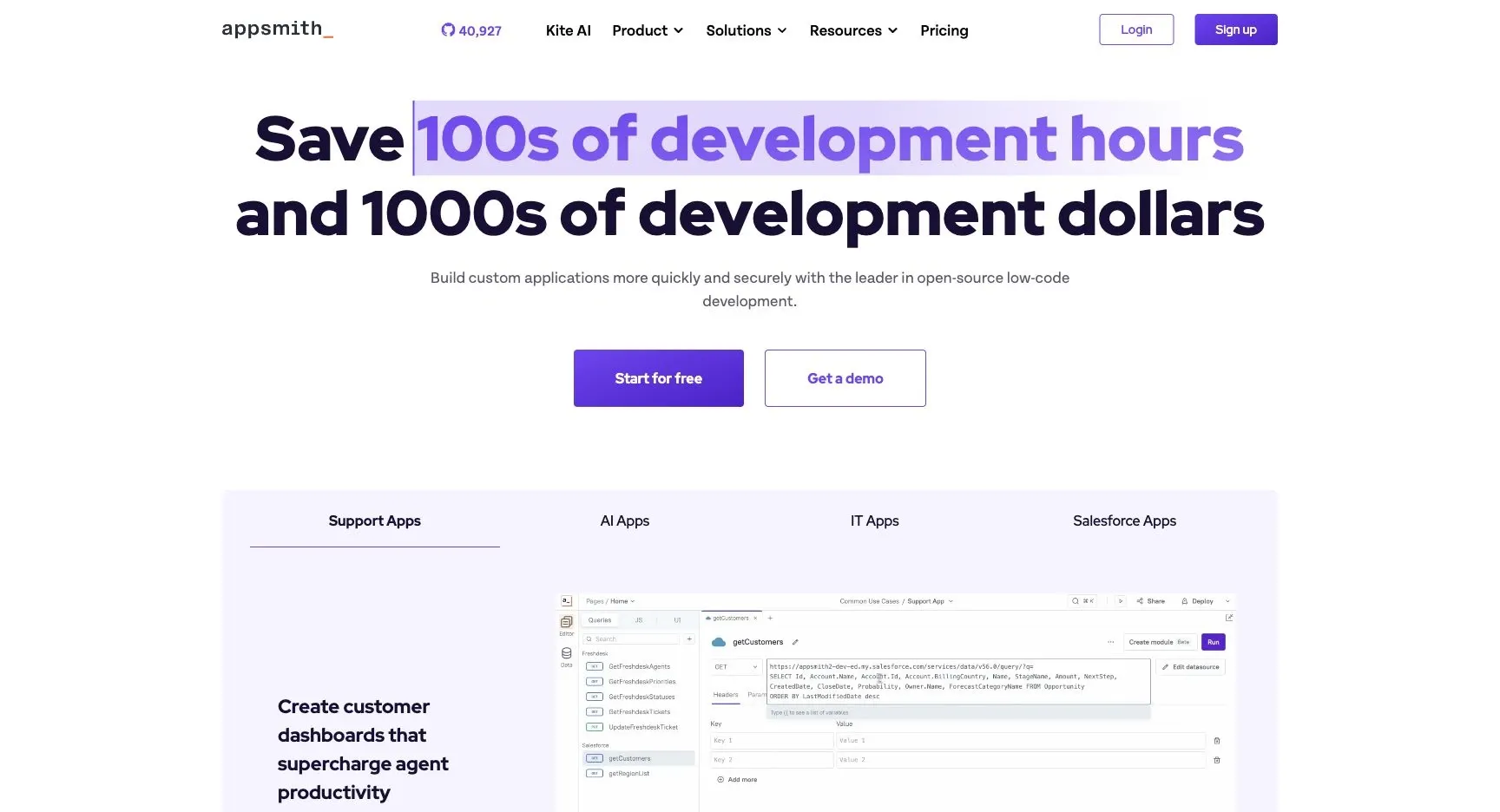
Task: Select GetFreshdeskPriorities query in list
Action: pyautogui.click(x=639, y=682)
